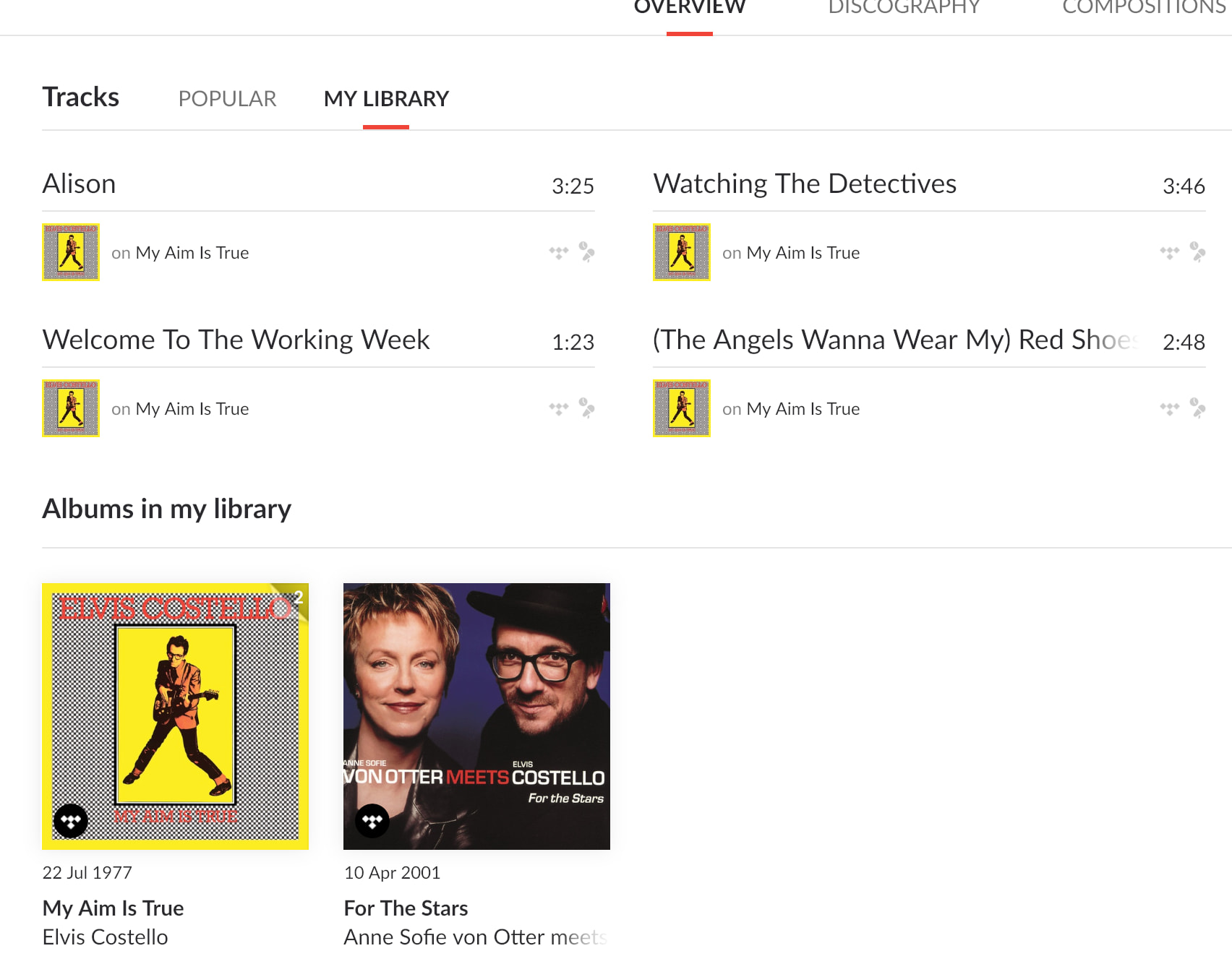Click TIDAL icon in Watching The Detectives row

click(1169, 253)
